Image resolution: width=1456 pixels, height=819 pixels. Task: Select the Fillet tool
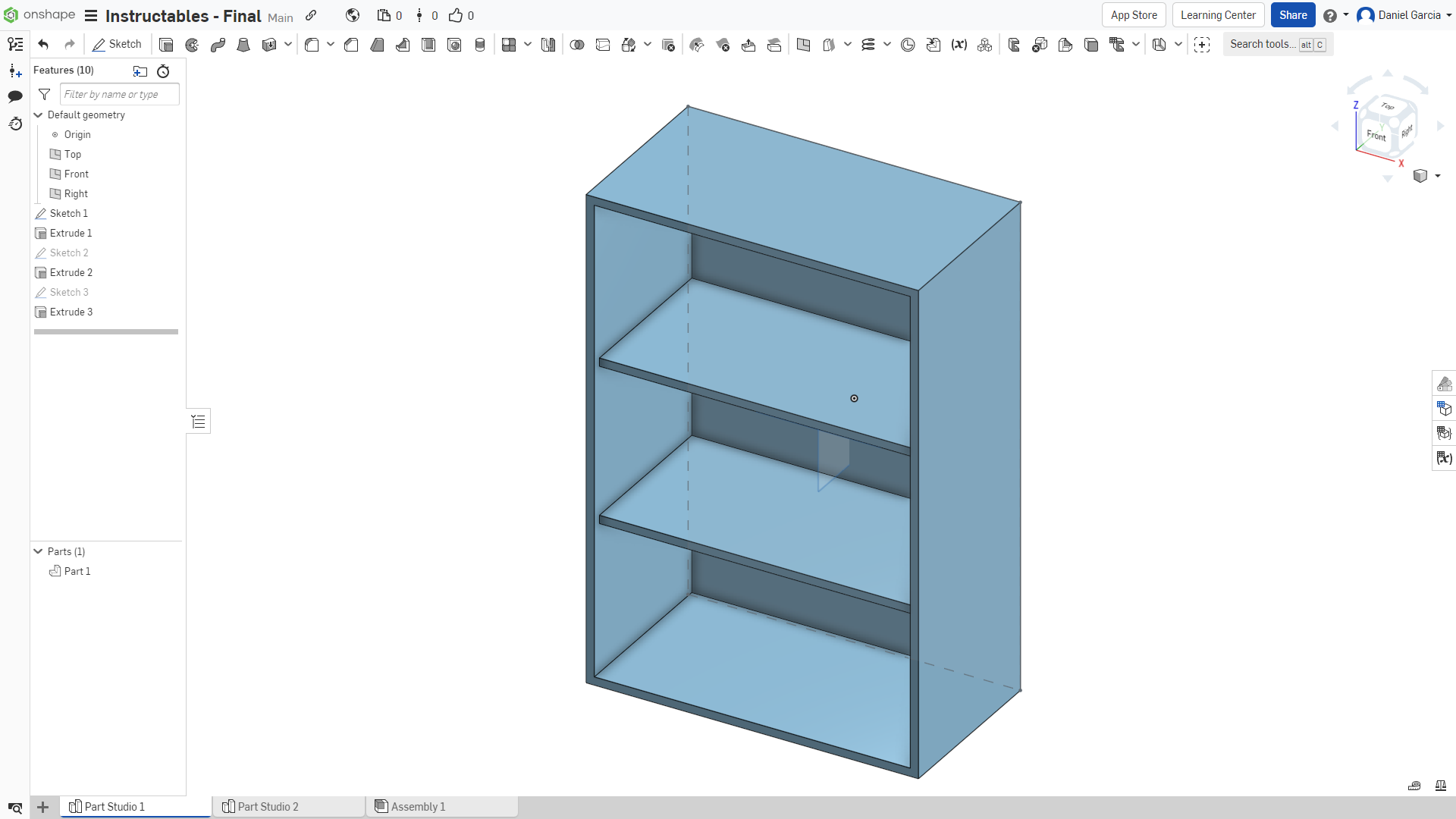(x=312, y=44)
